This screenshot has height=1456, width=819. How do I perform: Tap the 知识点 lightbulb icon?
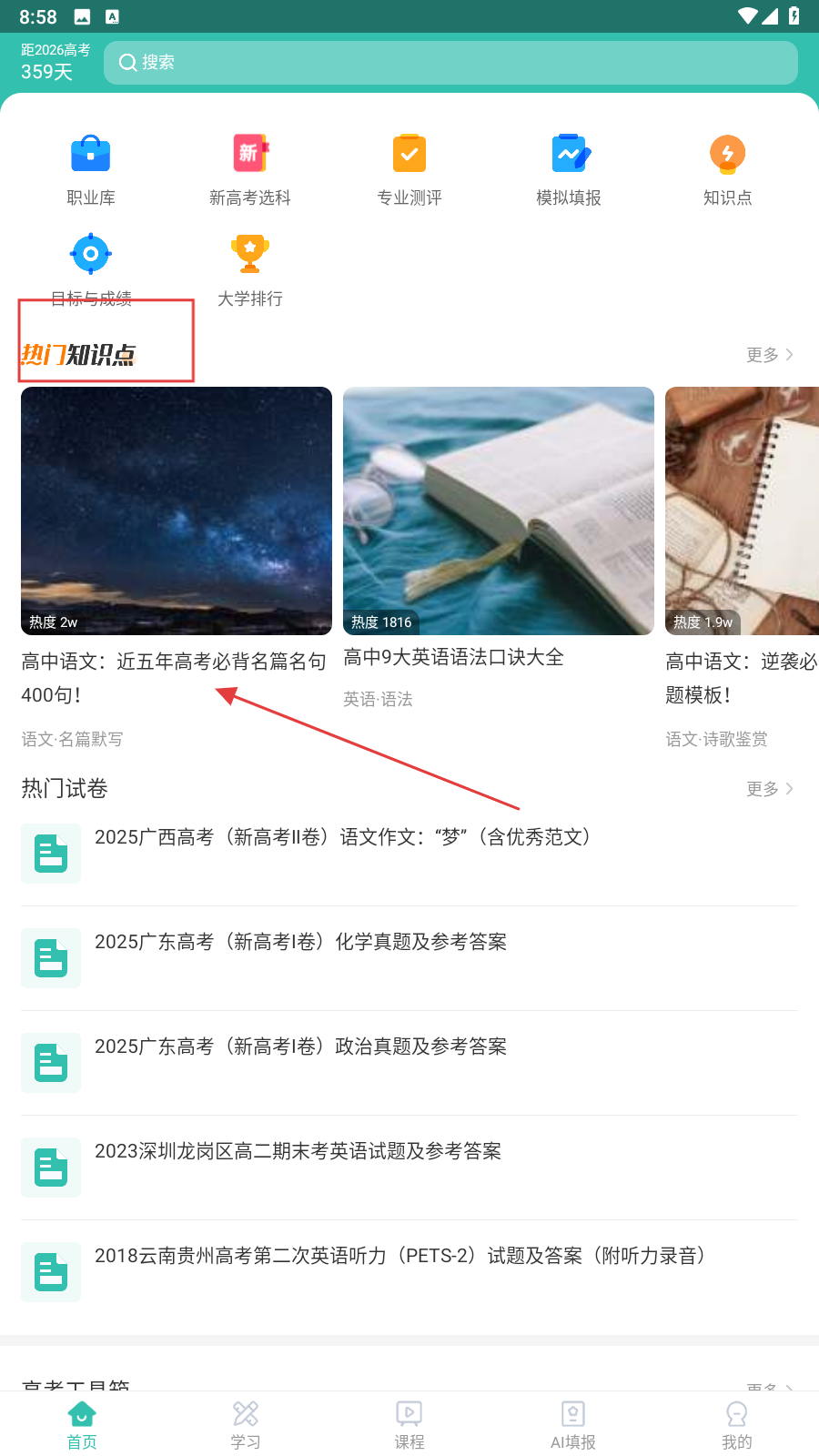tap(728, 153)
